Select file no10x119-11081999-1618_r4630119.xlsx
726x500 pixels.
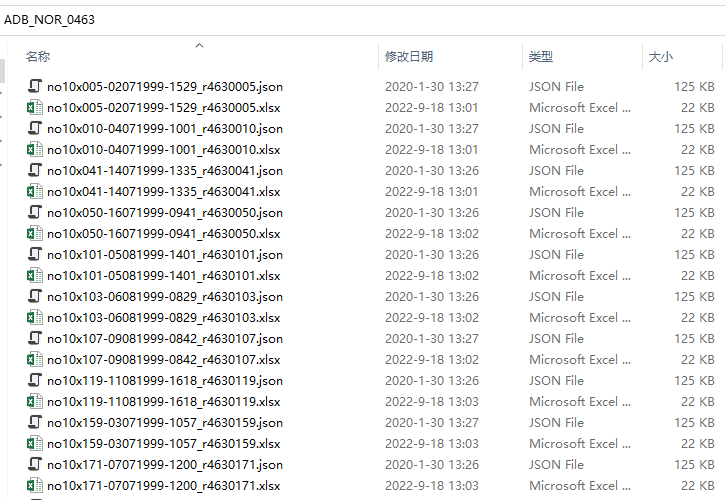[164, 401]
